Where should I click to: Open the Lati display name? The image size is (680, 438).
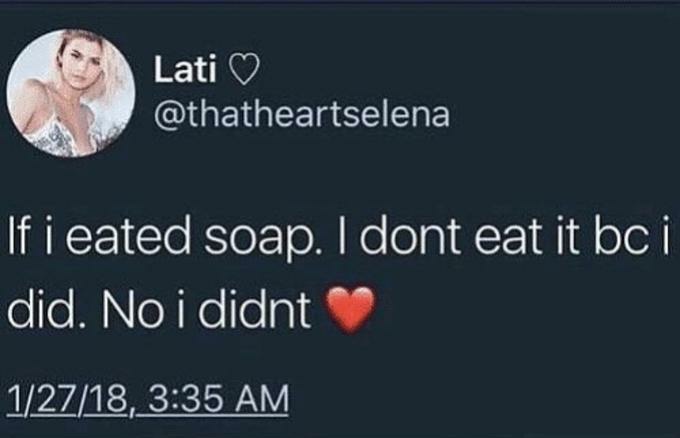pos(185,70)
